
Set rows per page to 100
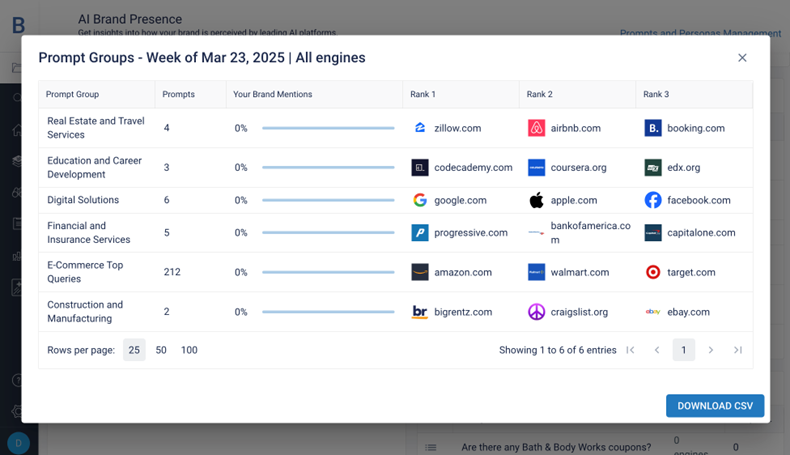click(x=189, y=350)
